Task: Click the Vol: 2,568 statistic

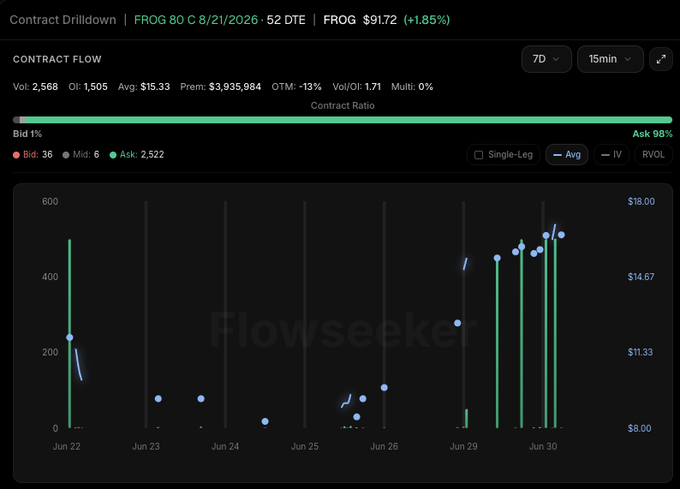Action: tap(35, 87)
